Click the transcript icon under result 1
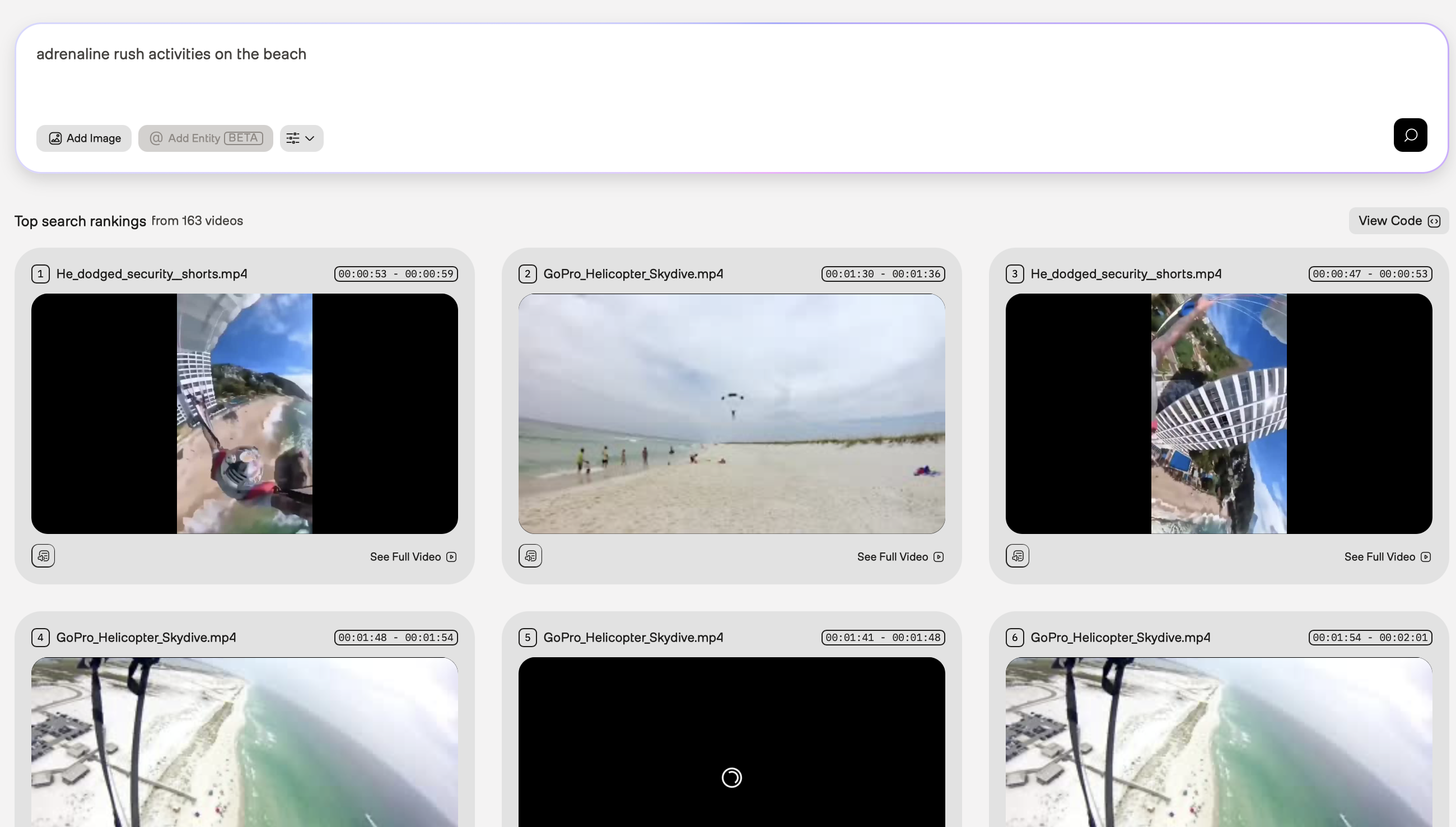Viewport: 1456px width, 827px height. click(43, 556)
